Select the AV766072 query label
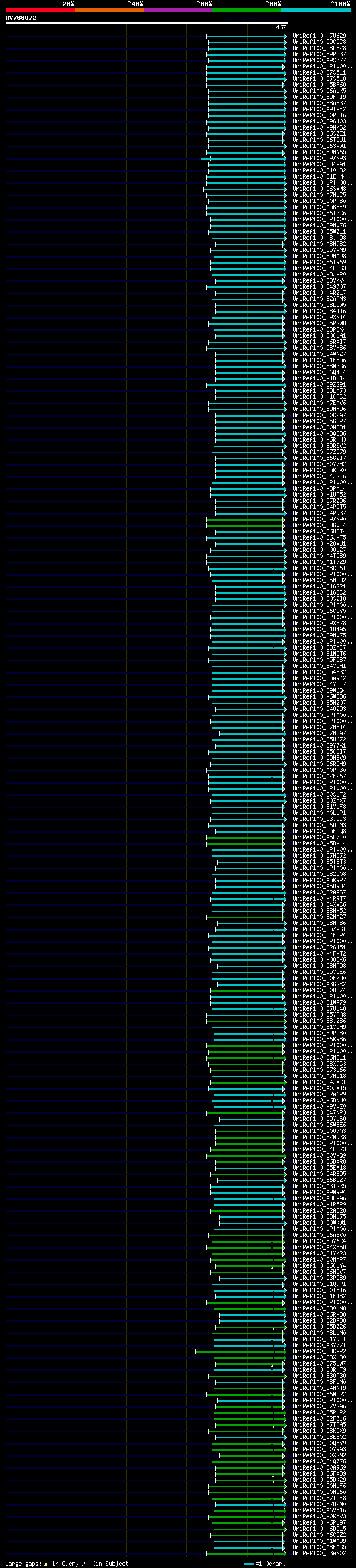This screenshot has height=1568, width=356. 21,18
